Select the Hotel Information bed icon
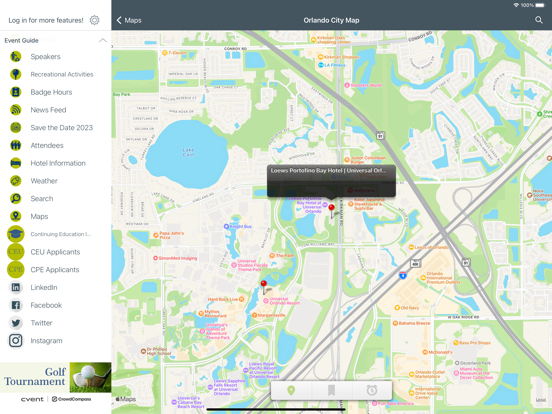Screen dimensions: 552x414 point(15,163)
